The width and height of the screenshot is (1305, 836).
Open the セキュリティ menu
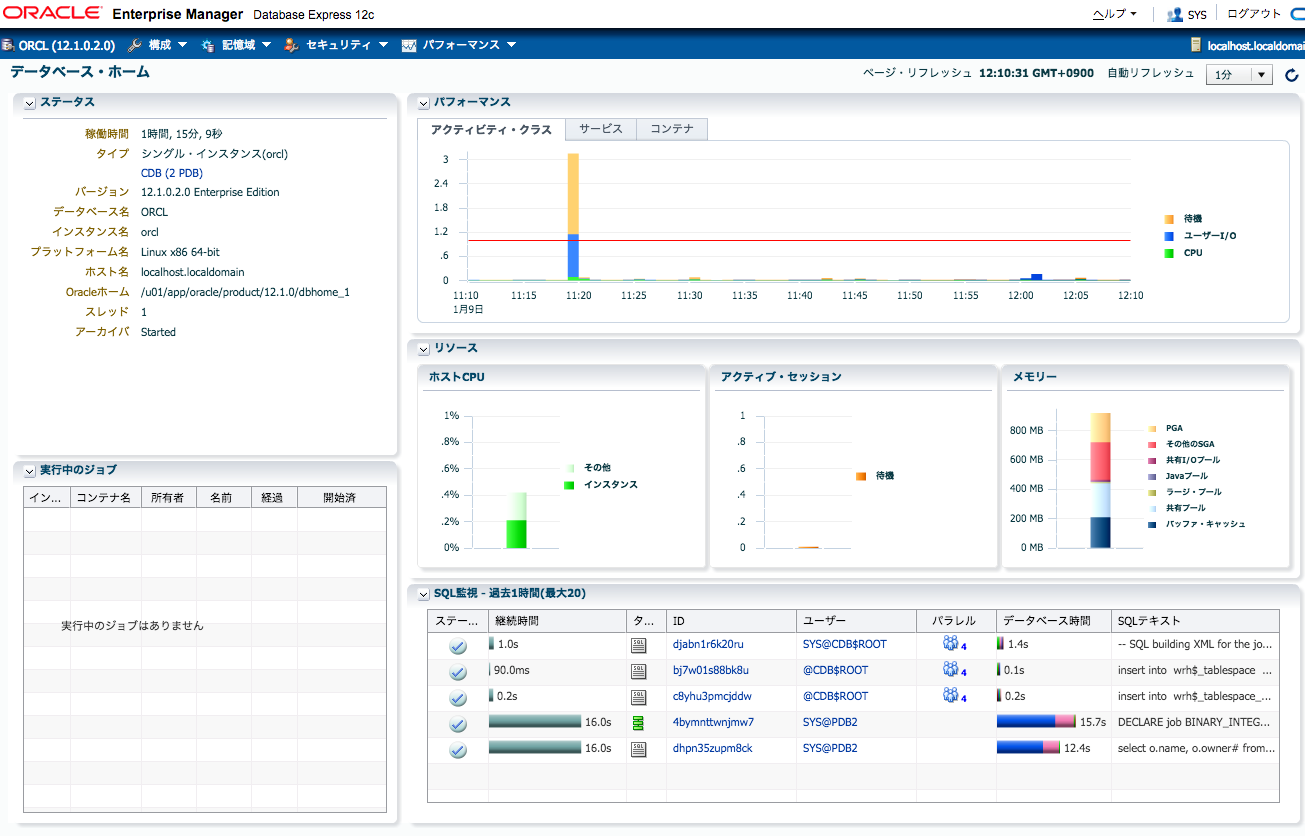(347, 45)
